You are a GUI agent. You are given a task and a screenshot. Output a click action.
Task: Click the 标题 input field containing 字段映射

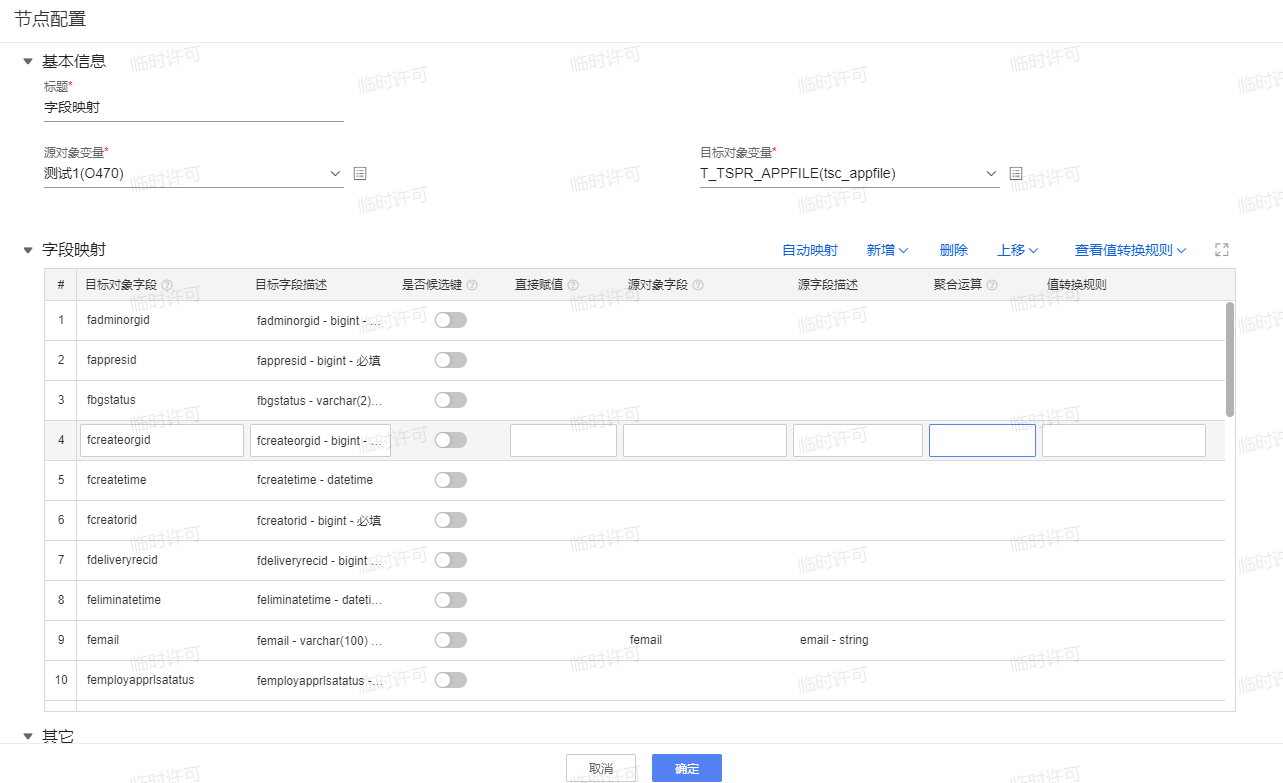193,107
